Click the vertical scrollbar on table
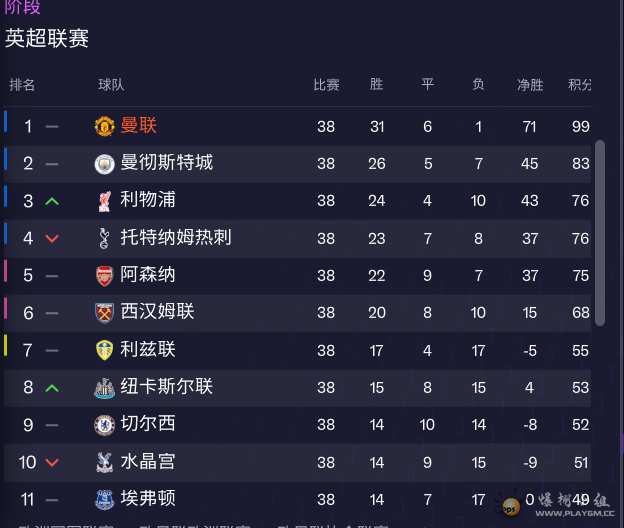Image resolution: width=624 pixels, height=528 pixels. click(x=600, y=232)
